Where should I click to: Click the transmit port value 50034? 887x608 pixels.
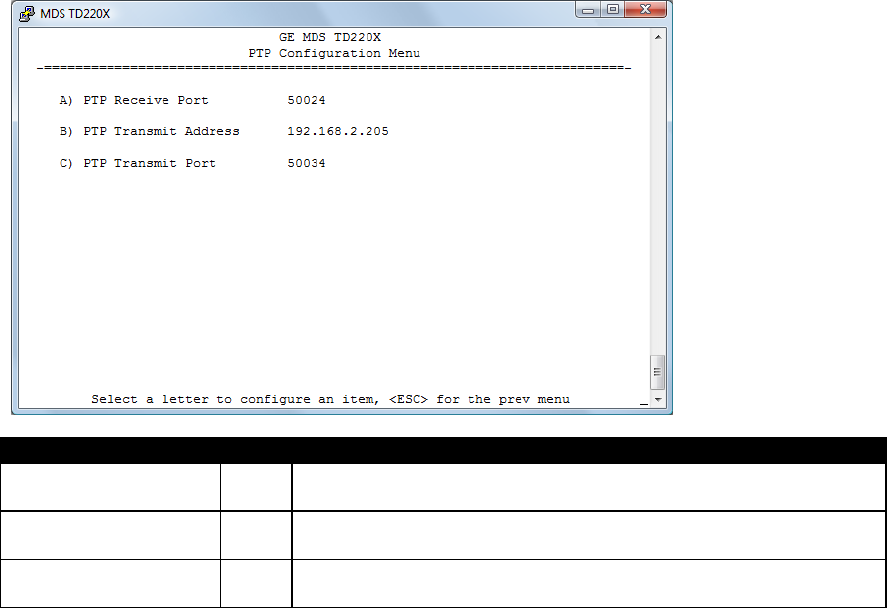pos(306,163)
